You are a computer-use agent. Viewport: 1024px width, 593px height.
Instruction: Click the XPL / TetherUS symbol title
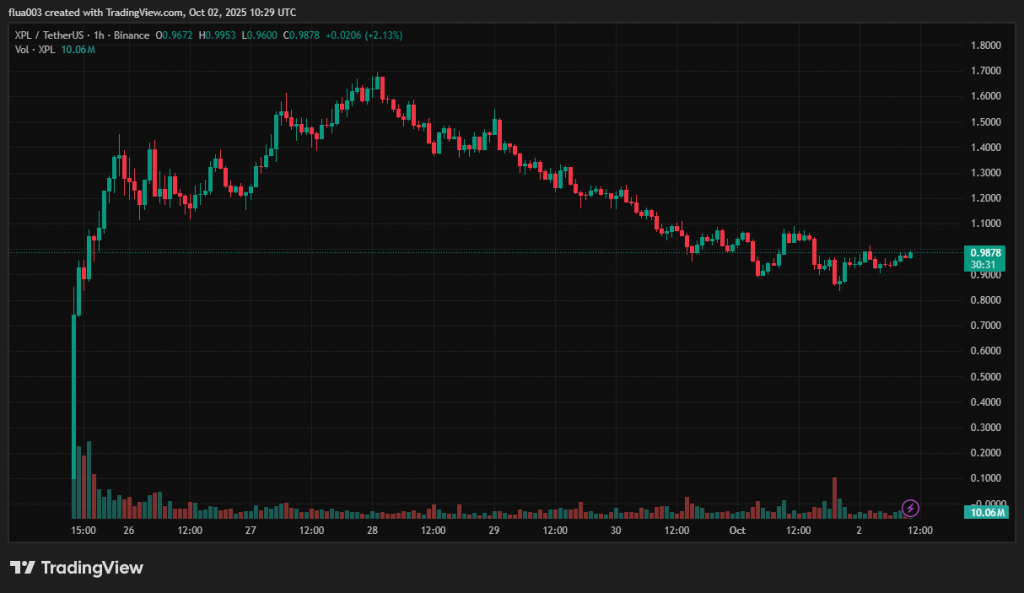click(48, 35)
